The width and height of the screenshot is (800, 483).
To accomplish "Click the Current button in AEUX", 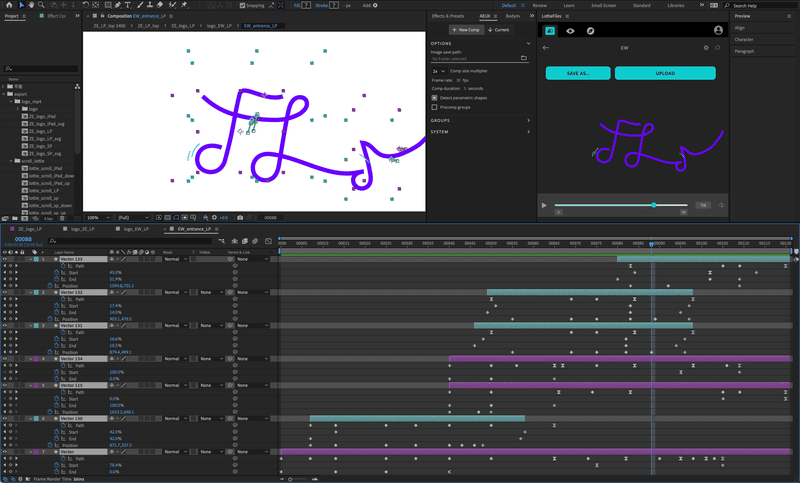I will click(498, 30).
